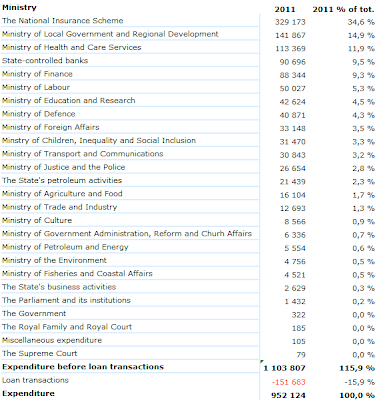Select 'Ministry of Finance' label

coord(37,74)
